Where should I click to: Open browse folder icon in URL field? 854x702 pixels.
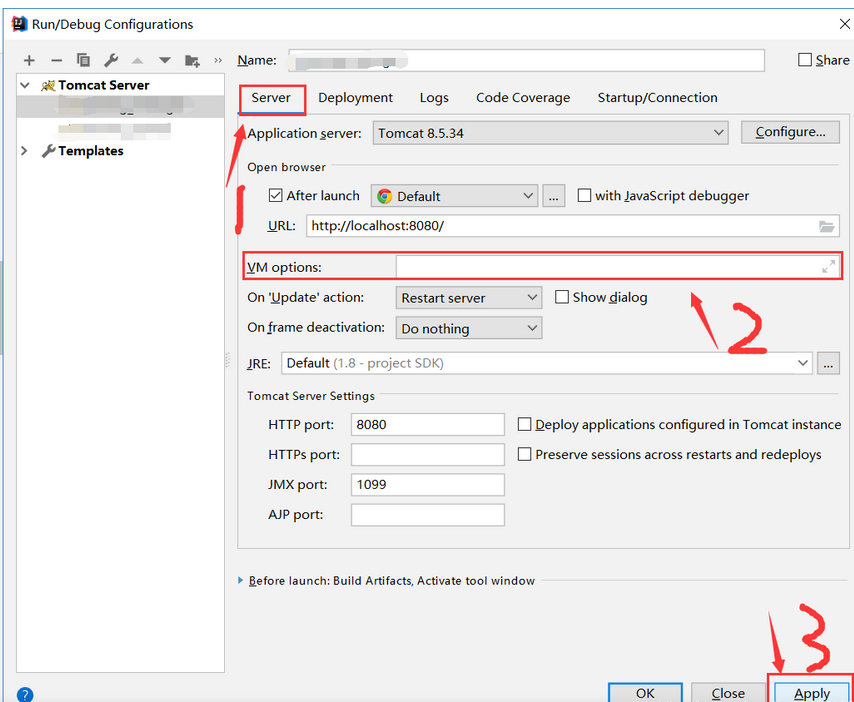coord(826,226)
